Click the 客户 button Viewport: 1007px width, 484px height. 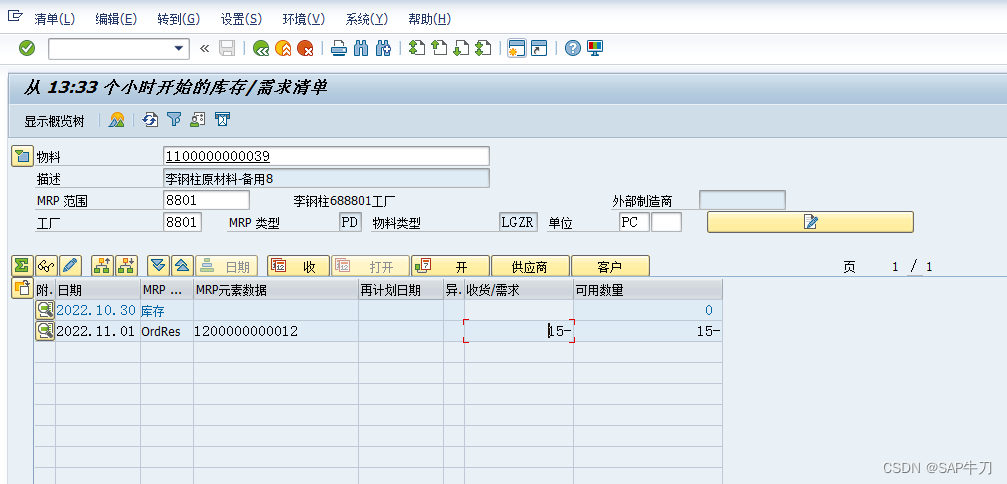[610, 266]
